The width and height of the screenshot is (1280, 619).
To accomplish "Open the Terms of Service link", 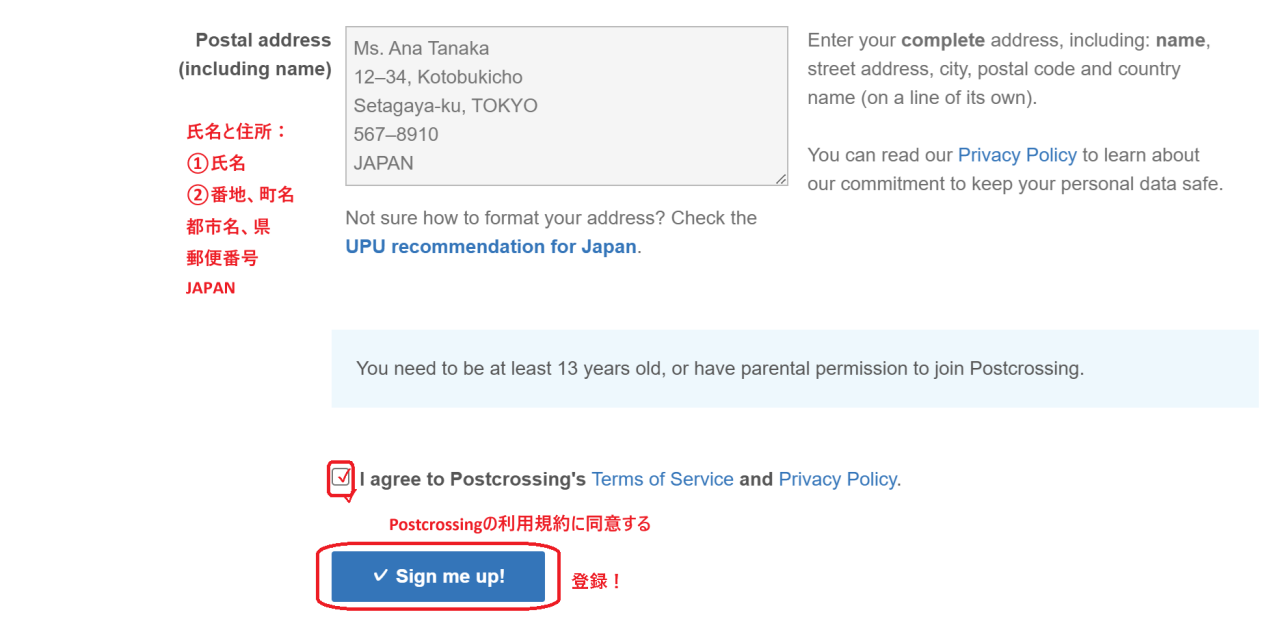I will tap(662, 479).
